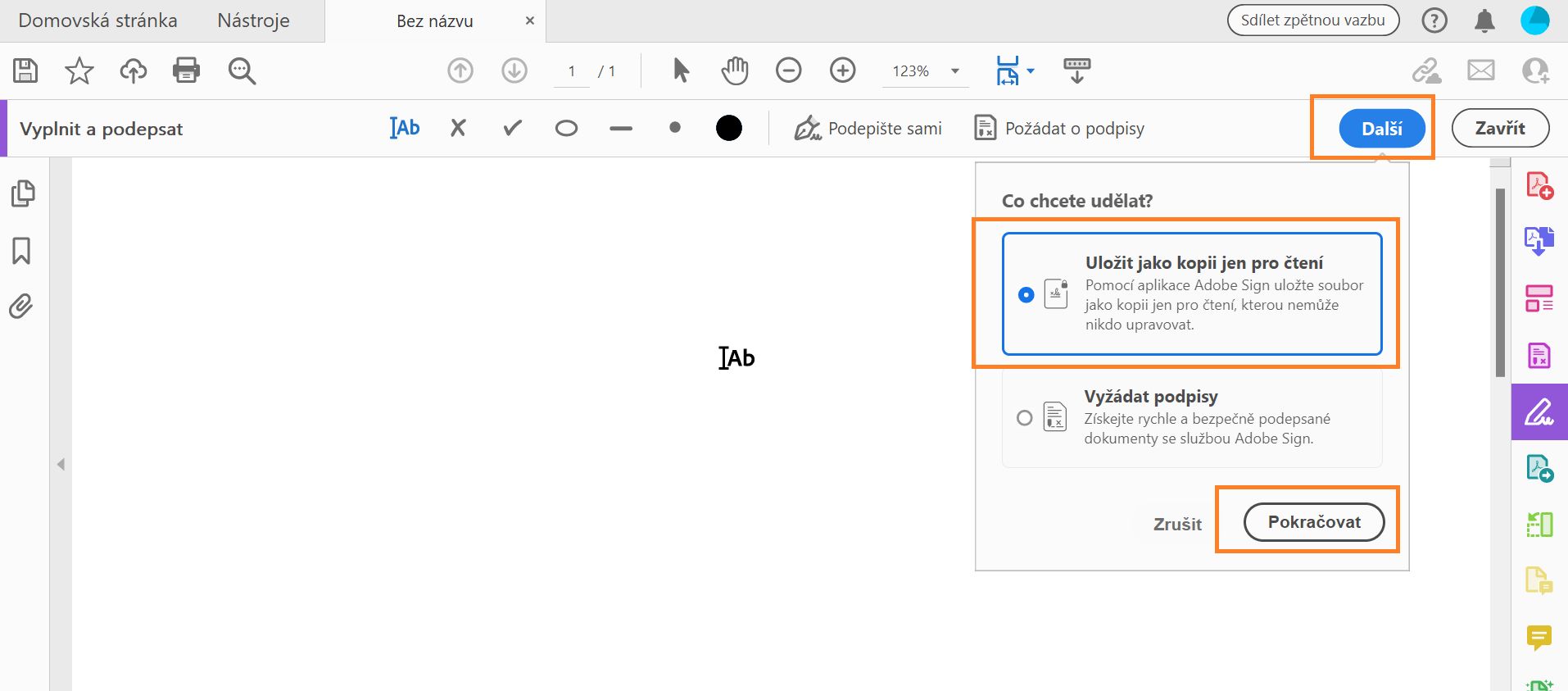Upload file to cloud icon

(134, 70)
